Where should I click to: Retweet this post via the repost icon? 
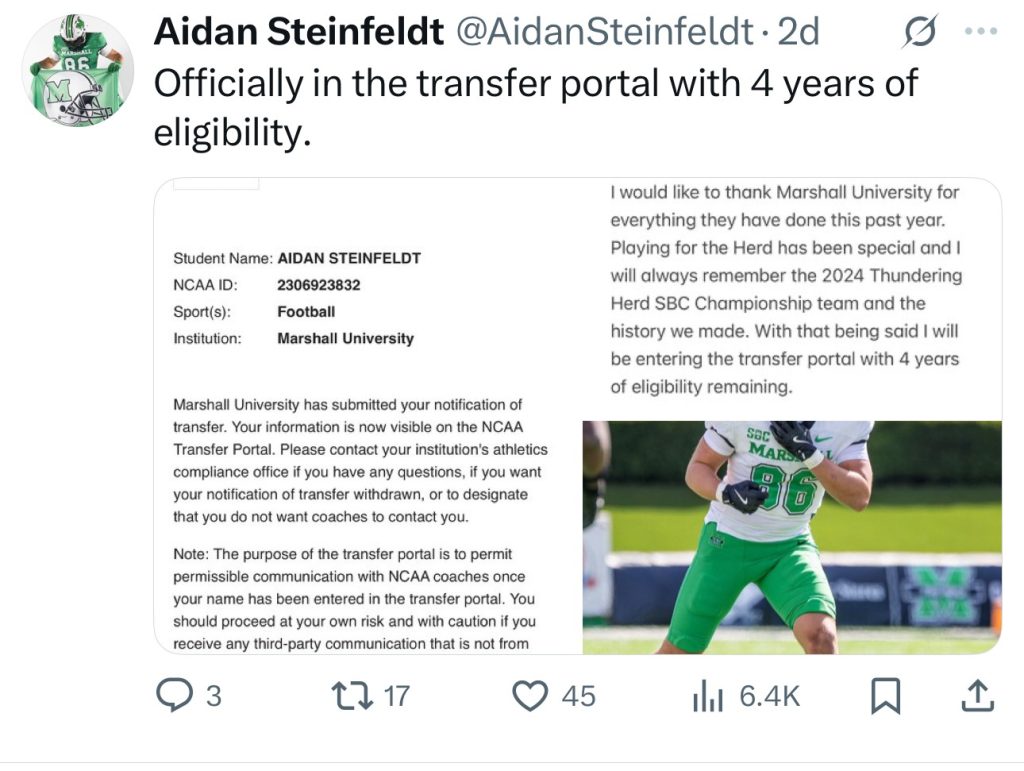(352, 695)
